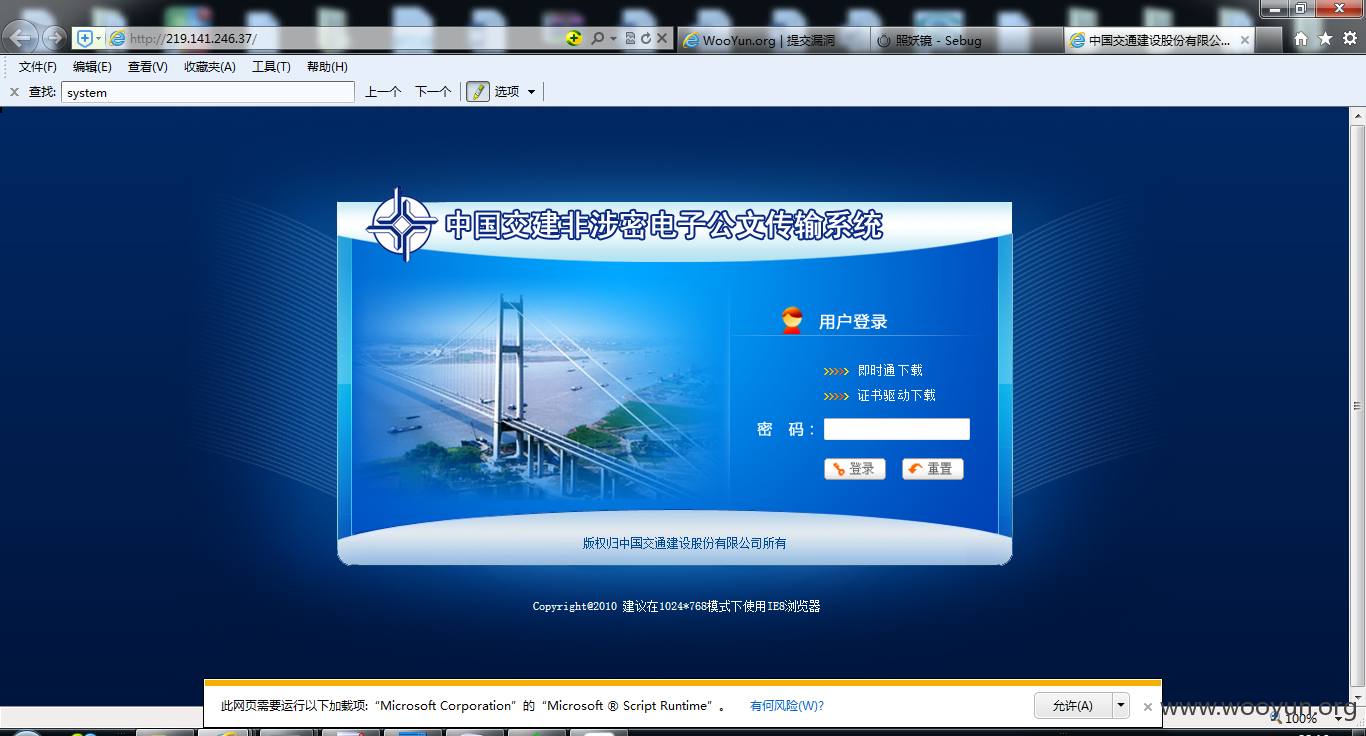This screenshot has width=1366, height=736.
Task: Click the magnifier search icon in address bar
Action: click(597, 39)
